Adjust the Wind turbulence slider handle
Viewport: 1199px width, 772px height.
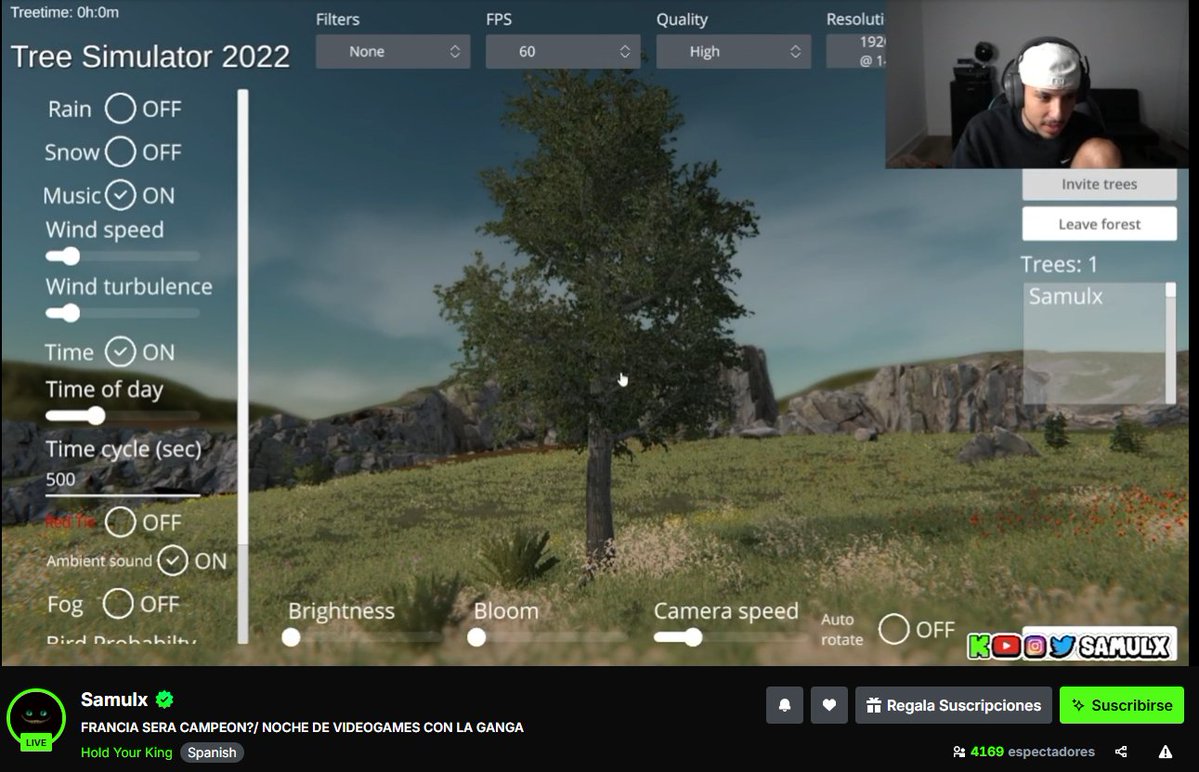coord(70,313)
